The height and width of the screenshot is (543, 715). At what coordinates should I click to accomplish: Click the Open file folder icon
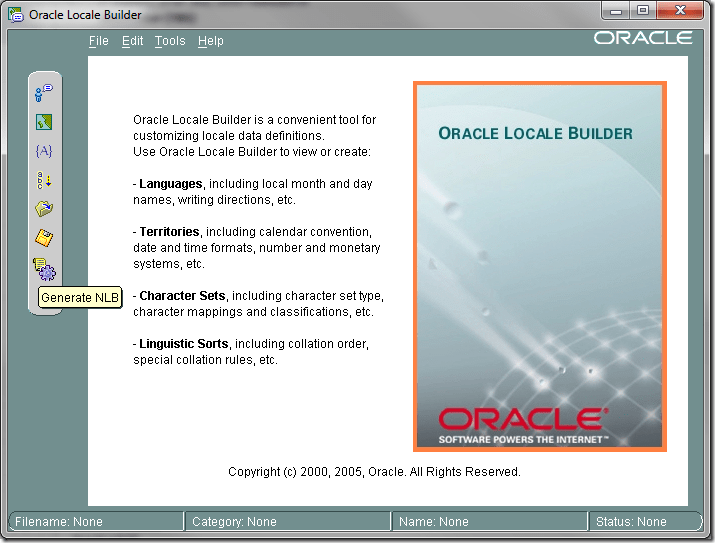tap(44, 209)
